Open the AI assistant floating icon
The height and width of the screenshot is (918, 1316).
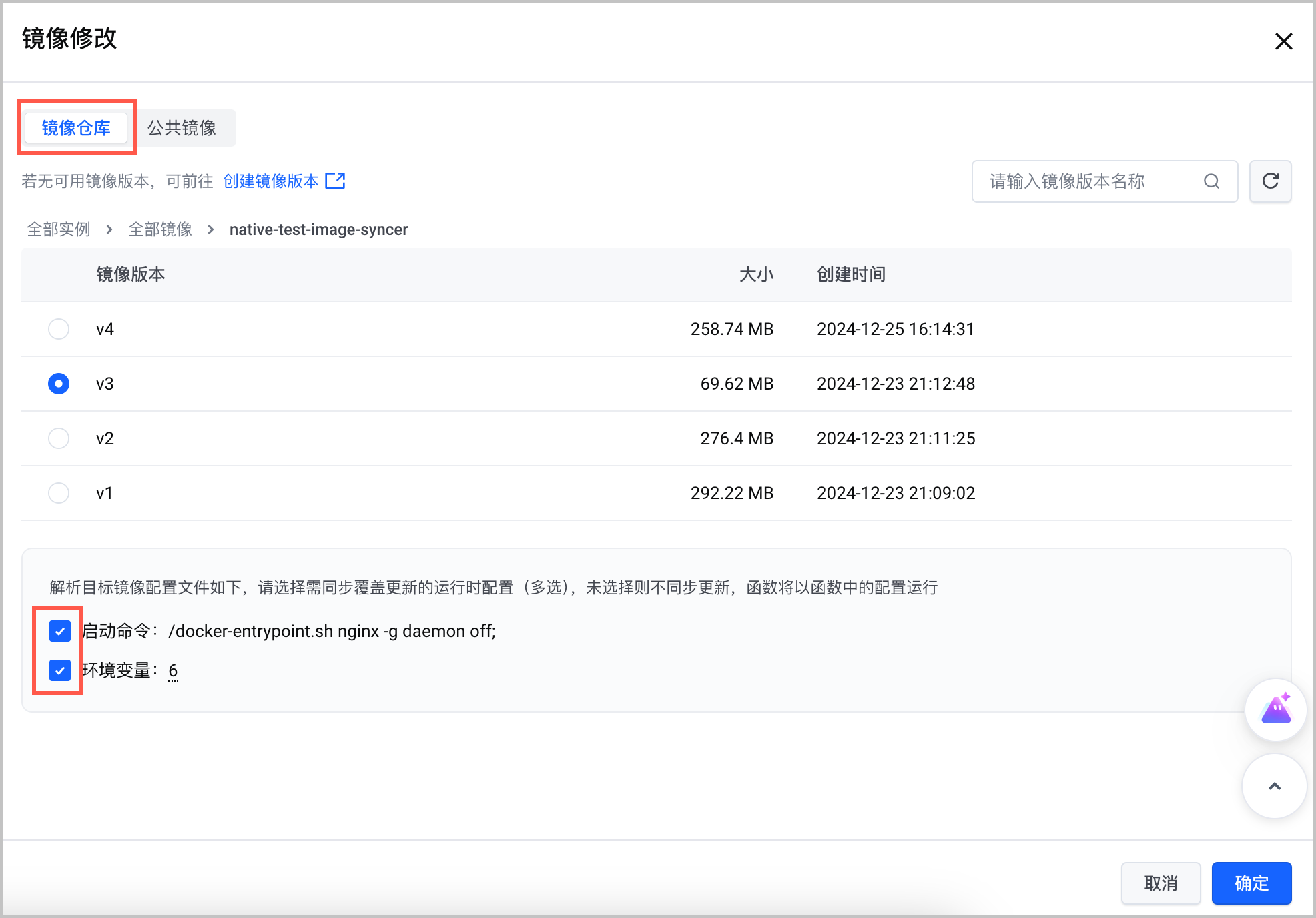click(1275, 710)
